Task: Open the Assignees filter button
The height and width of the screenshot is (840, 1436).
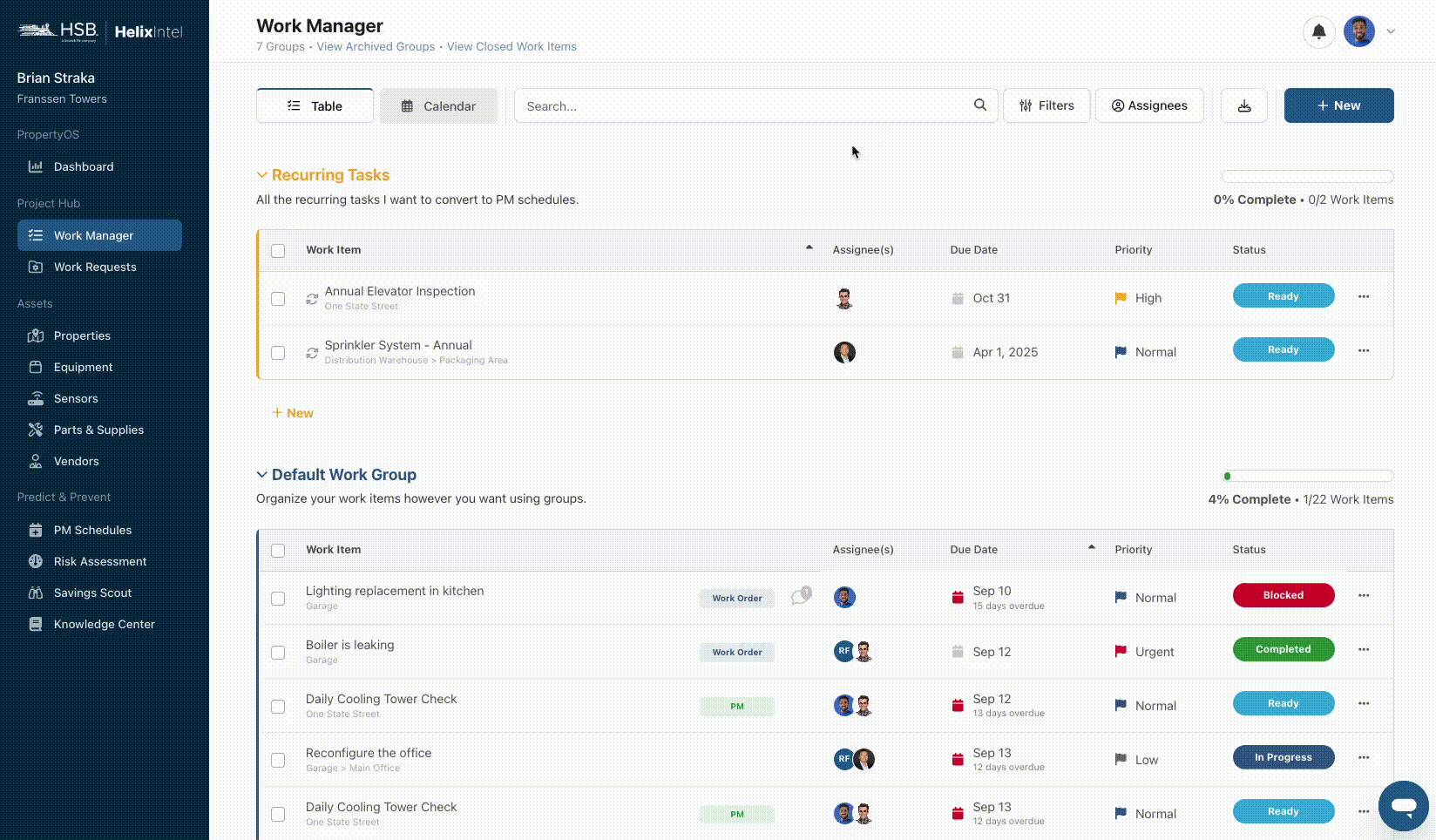Action: (x=1149, y=105)
